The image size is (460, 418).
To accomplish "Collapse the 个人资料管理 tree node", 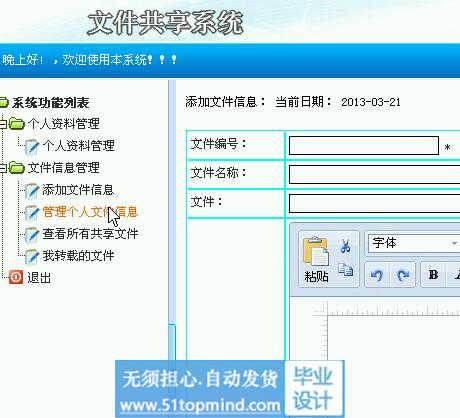I will 3,124.
